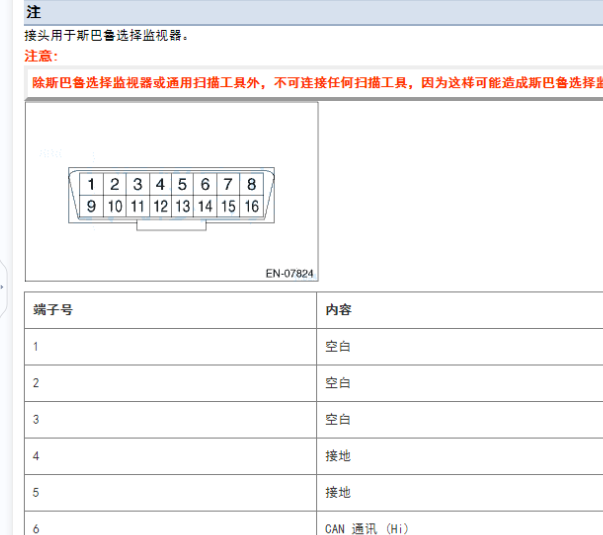Viewport: 603px width, 535px height.
Task: Click pin 4 in connector diagram
Action: tap(160, 184)
